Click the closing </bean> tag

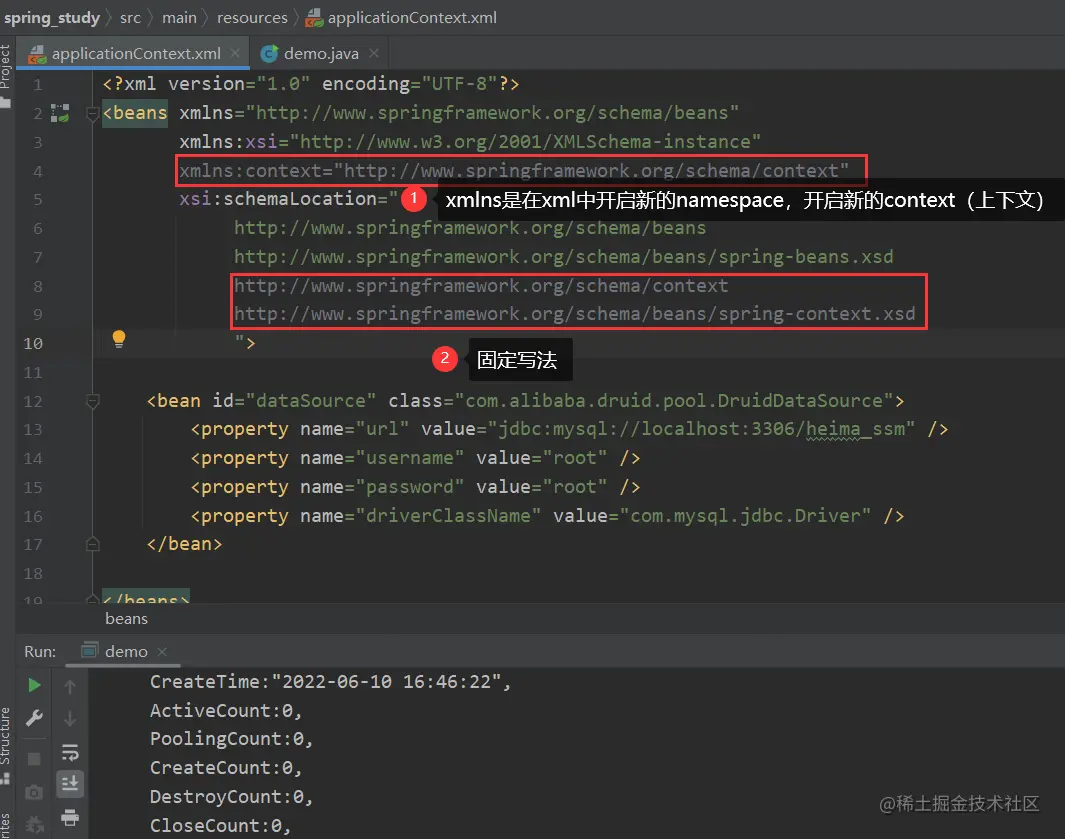coord(184,544)
